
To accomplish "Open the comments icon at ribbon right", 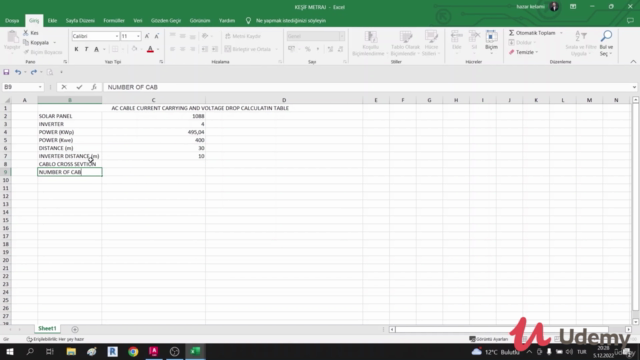I will coord(631,20).
